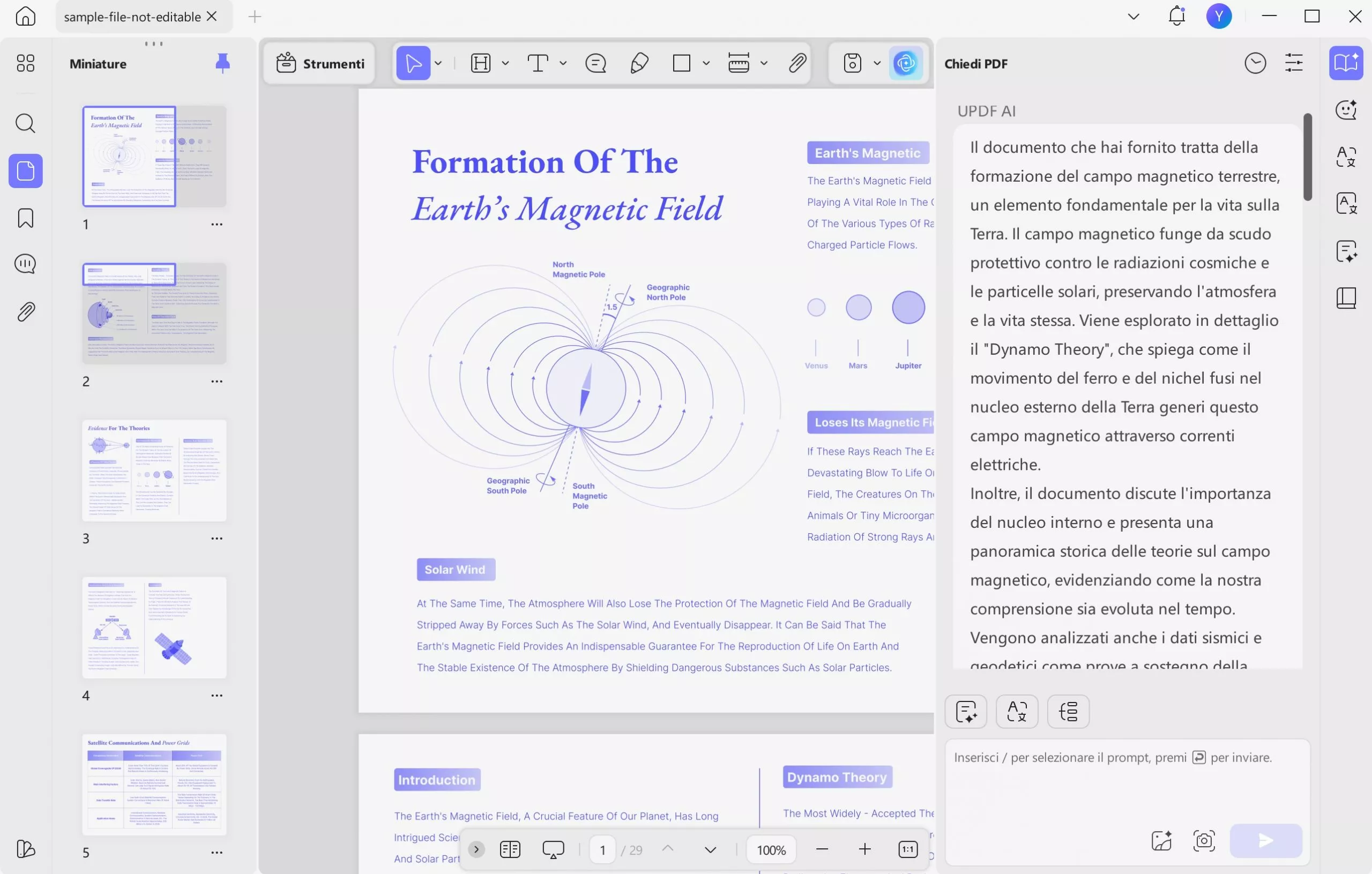This screenshot has width=1372, height=874.
Task: Expand the measure tool dropdown arrow
Action: click(764, 63)
